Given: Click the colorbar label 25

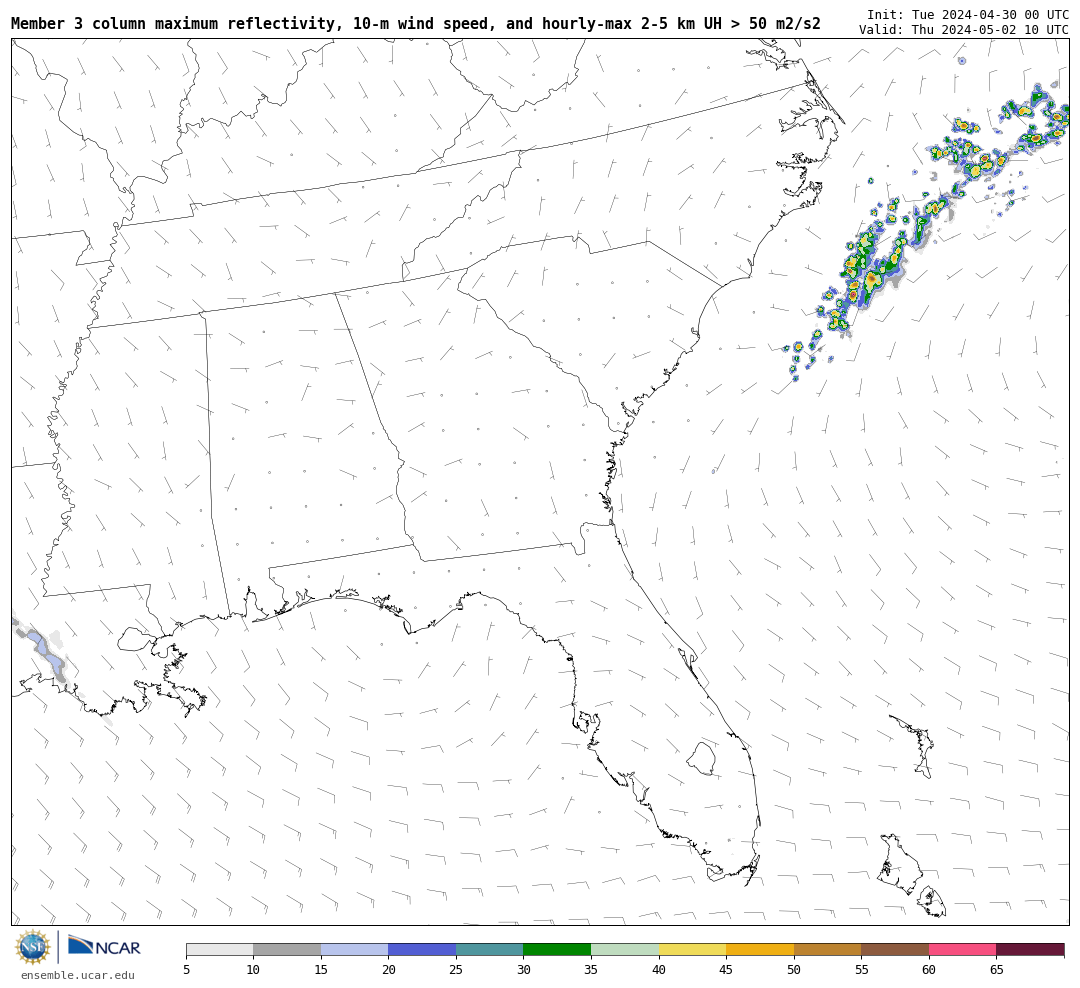Looking at the screenshot, I should 456,970.
